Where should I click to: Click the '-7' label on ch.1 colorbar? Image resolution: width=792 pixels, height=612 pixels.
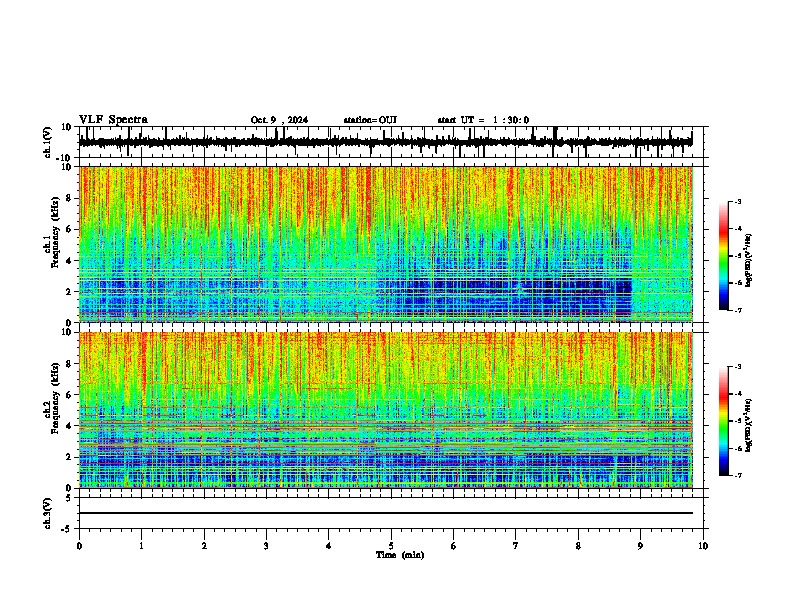point(738,310)
